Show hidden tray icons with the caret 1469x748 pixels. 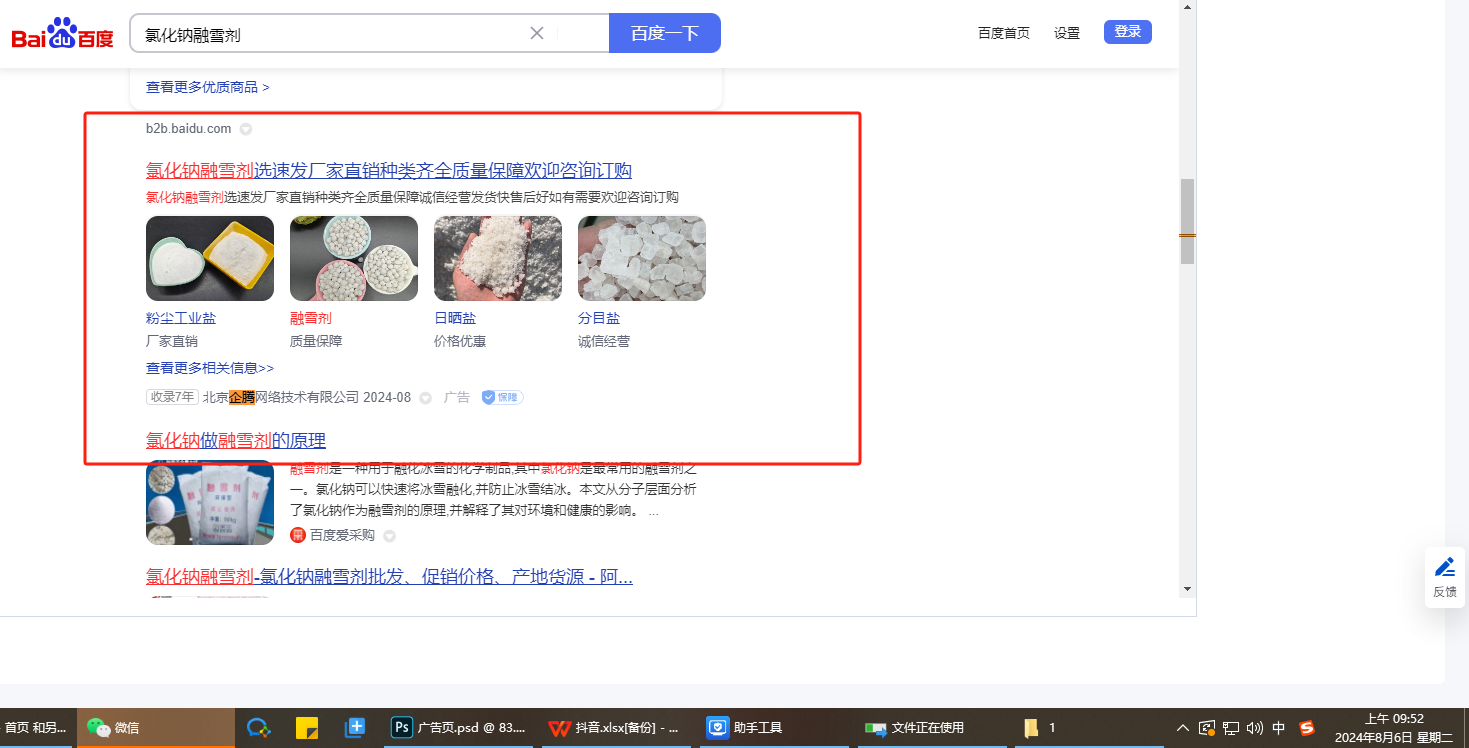click(x=1183, y=728)
